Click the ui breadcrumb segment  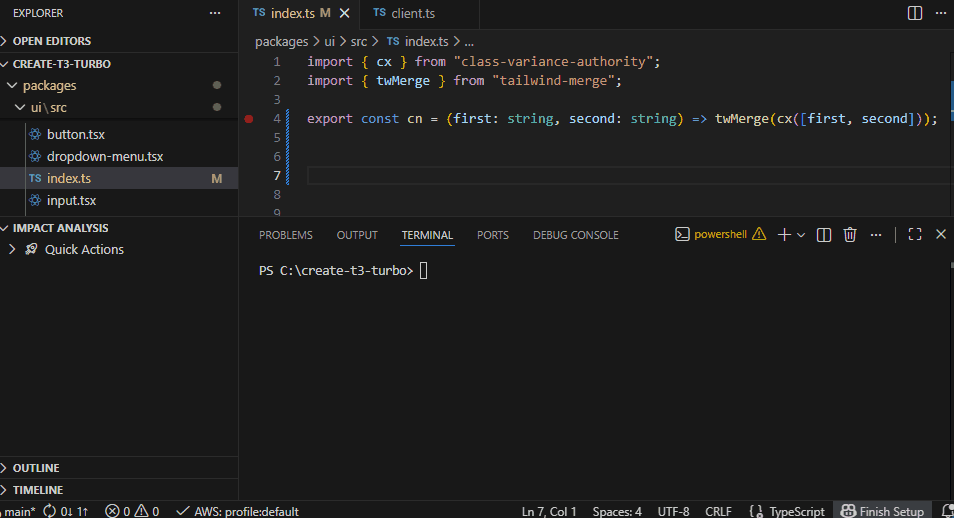coord(329,41)
